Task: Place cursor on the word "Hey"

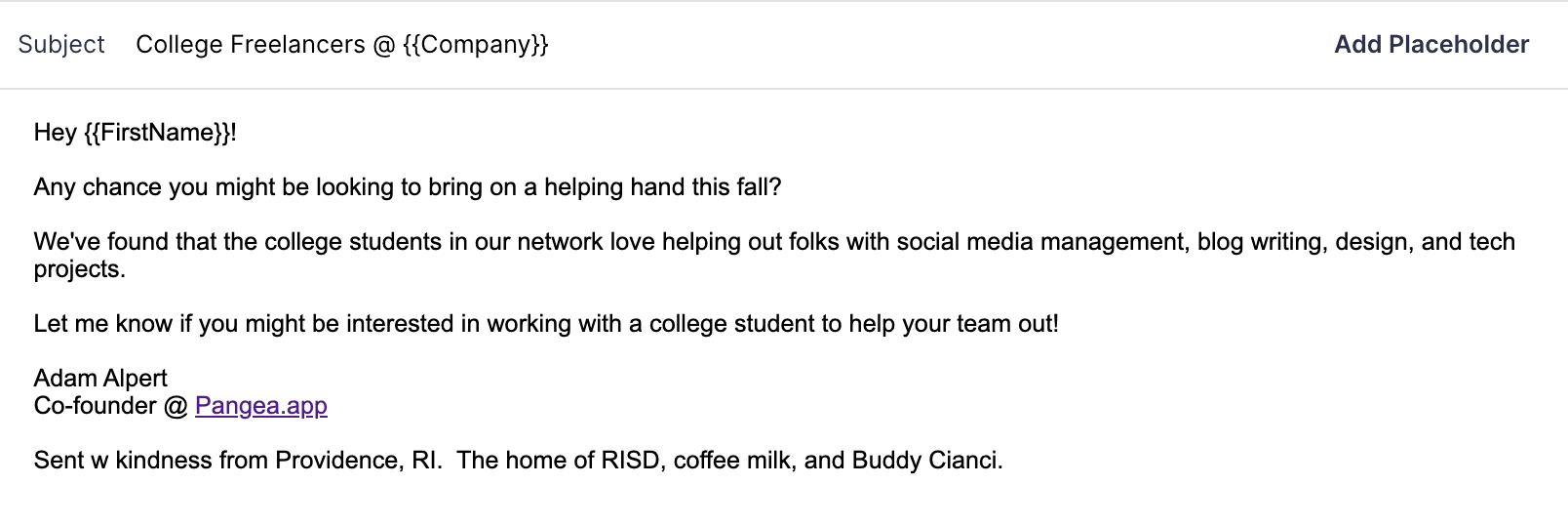Action: [x=55, y=133]
